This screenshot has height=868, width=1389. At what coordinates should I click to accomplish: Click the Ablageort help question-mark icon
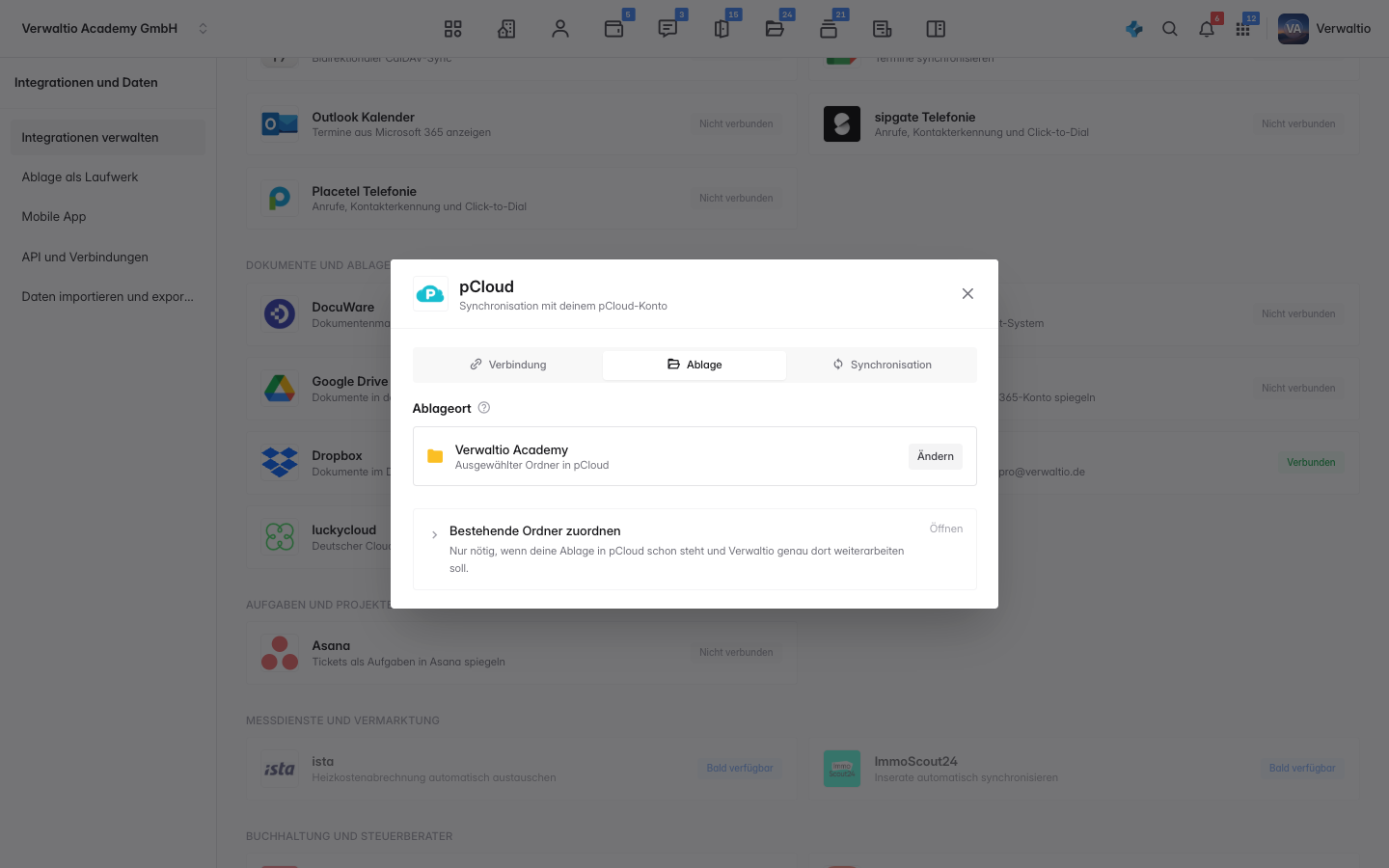(484, 408)
